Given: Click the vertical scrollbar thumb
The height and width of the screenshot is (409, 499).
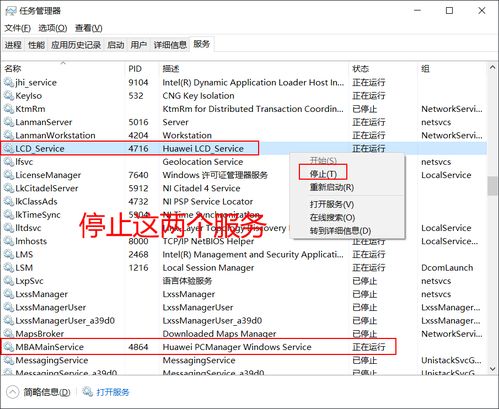Looking at the screenshot, I should [492, 186].
